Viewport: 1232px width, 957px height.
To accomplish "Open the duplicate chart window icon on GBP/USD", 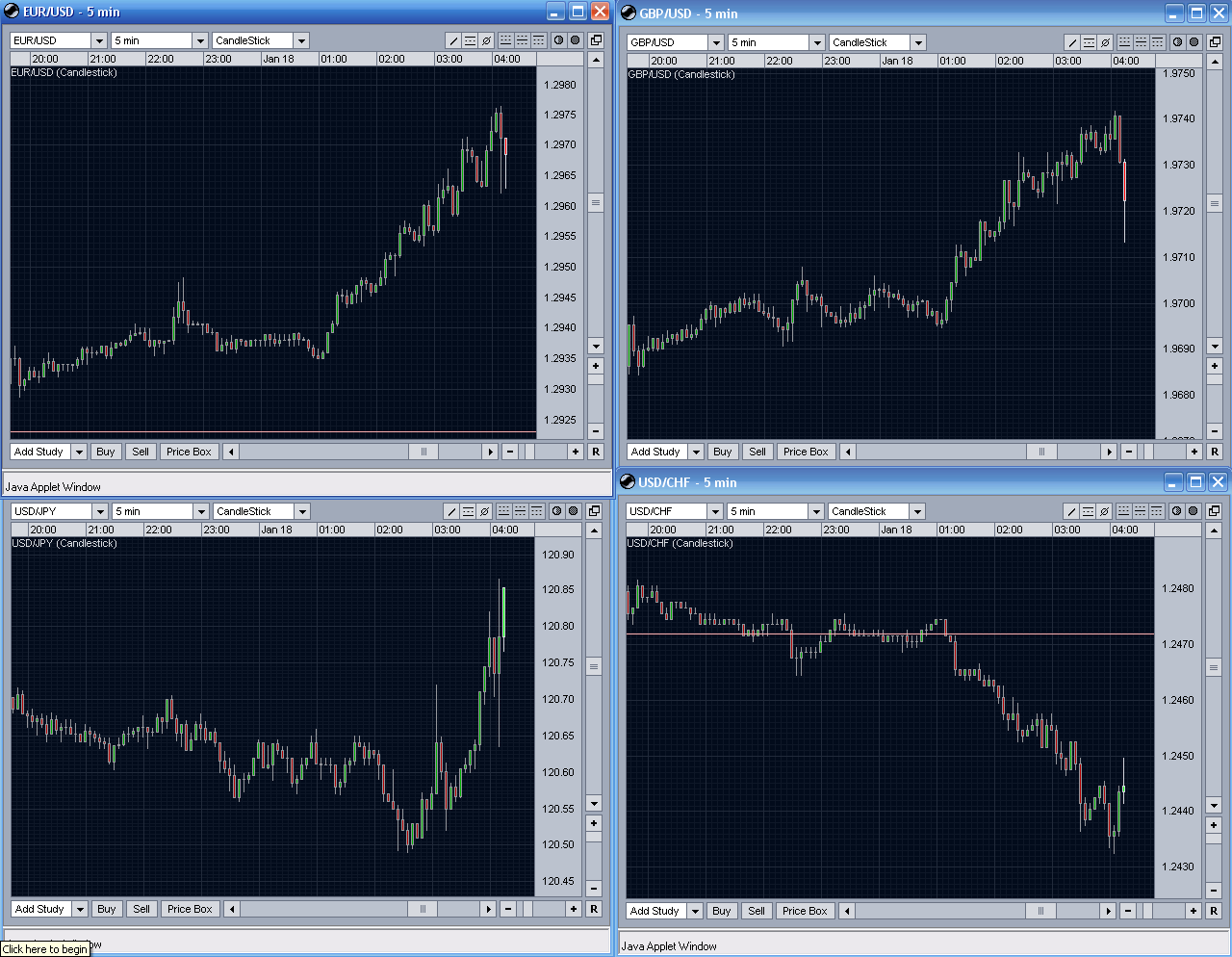I will click(1214, 40).
